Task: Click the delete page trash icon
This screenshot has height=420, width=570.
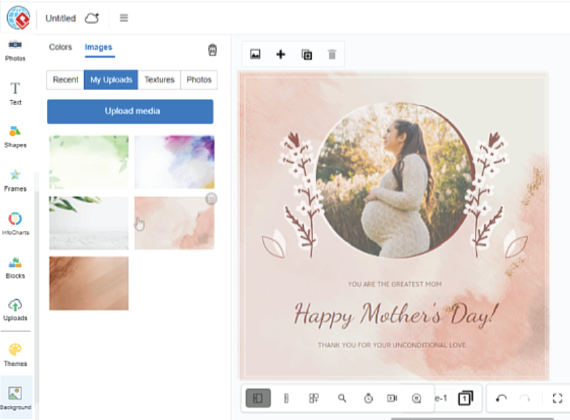Action: point(332,55)
